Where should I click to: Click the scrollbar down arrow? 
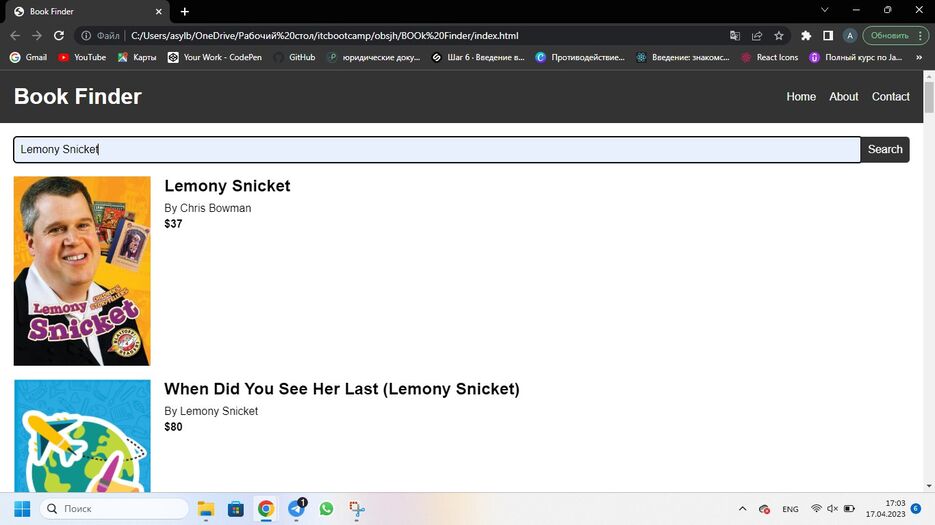pyautogui.click(x=929, y=486)
